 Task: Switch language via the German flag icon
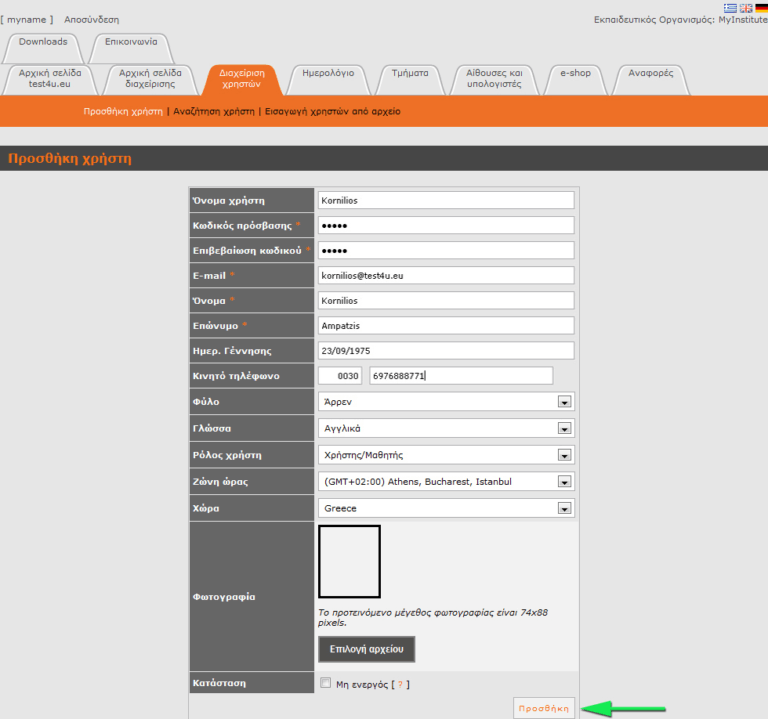pos(761,8)
